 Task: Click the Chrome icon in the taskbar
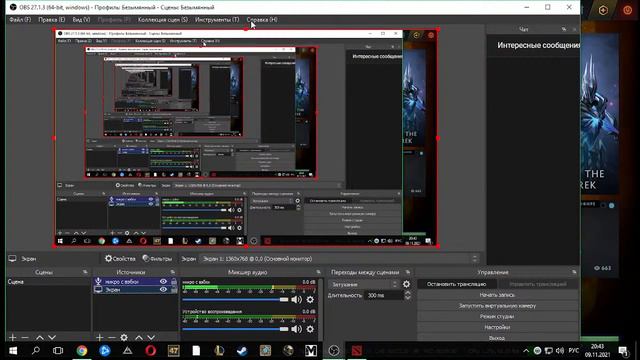coord(82,351)
